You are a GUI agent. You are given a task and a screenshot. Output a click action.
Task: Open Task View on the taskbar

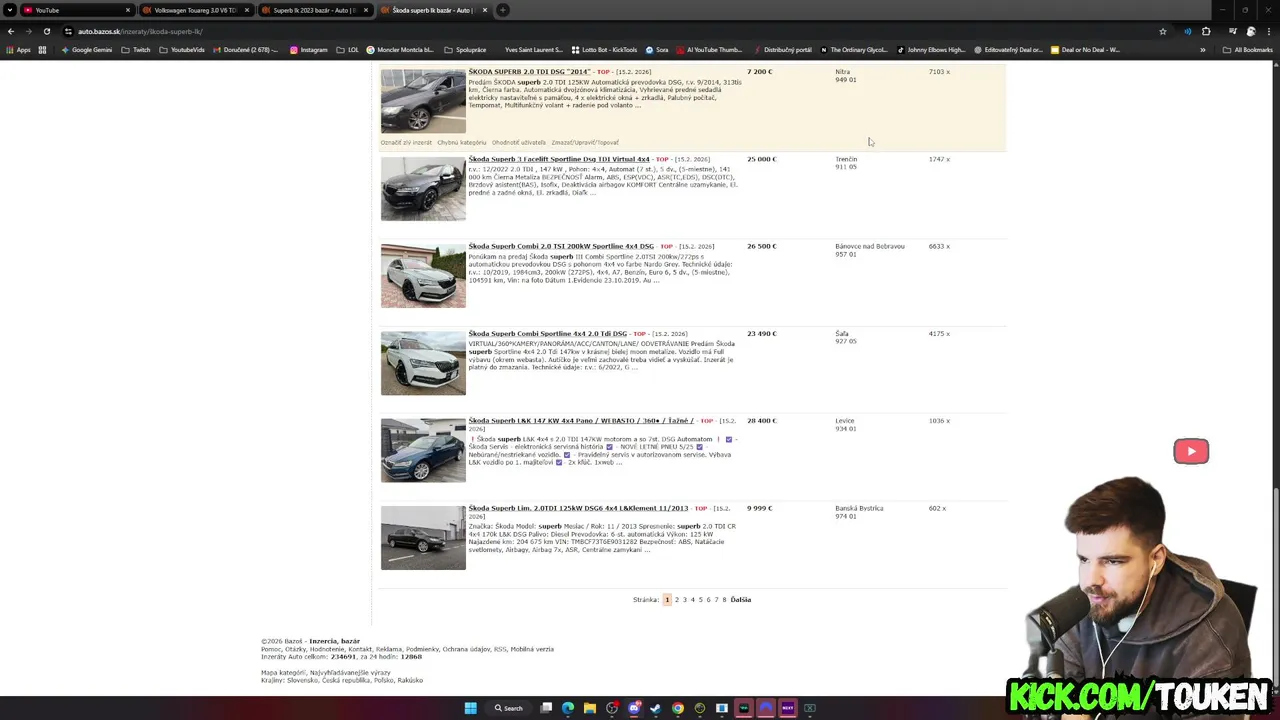pos(546,708)
